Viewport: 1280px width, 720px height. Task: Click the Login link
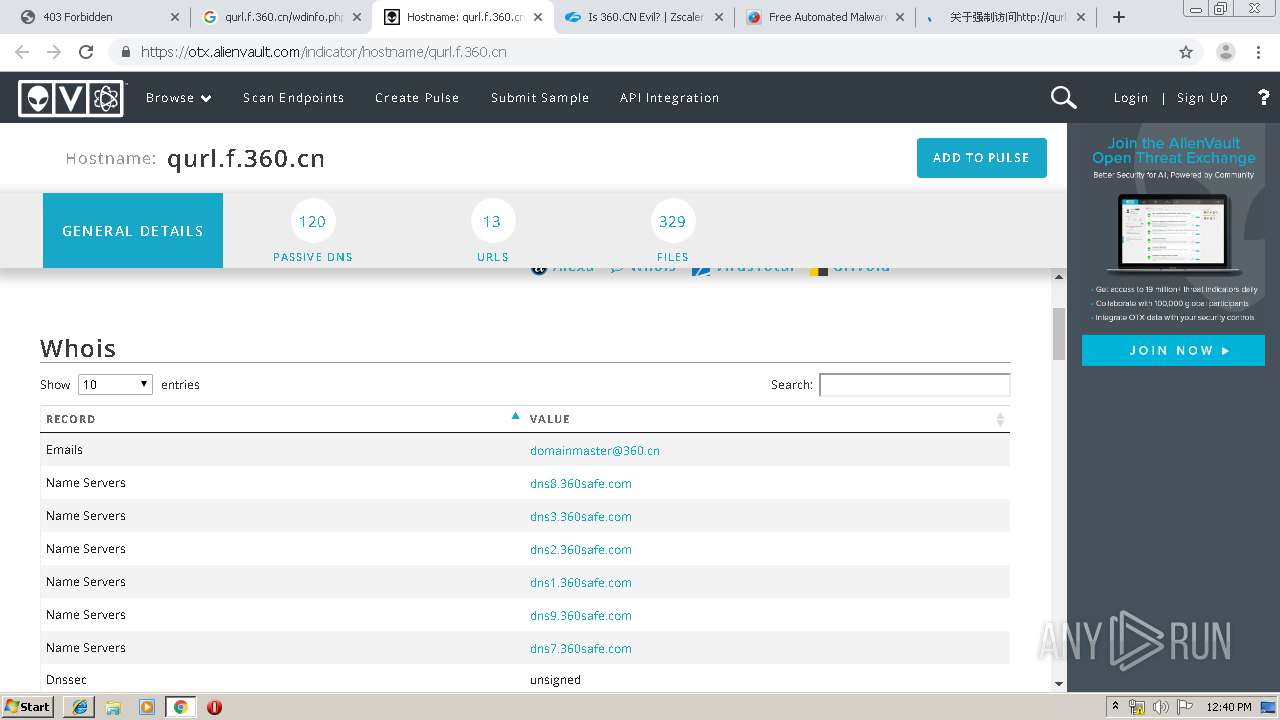pos(1130,98)
